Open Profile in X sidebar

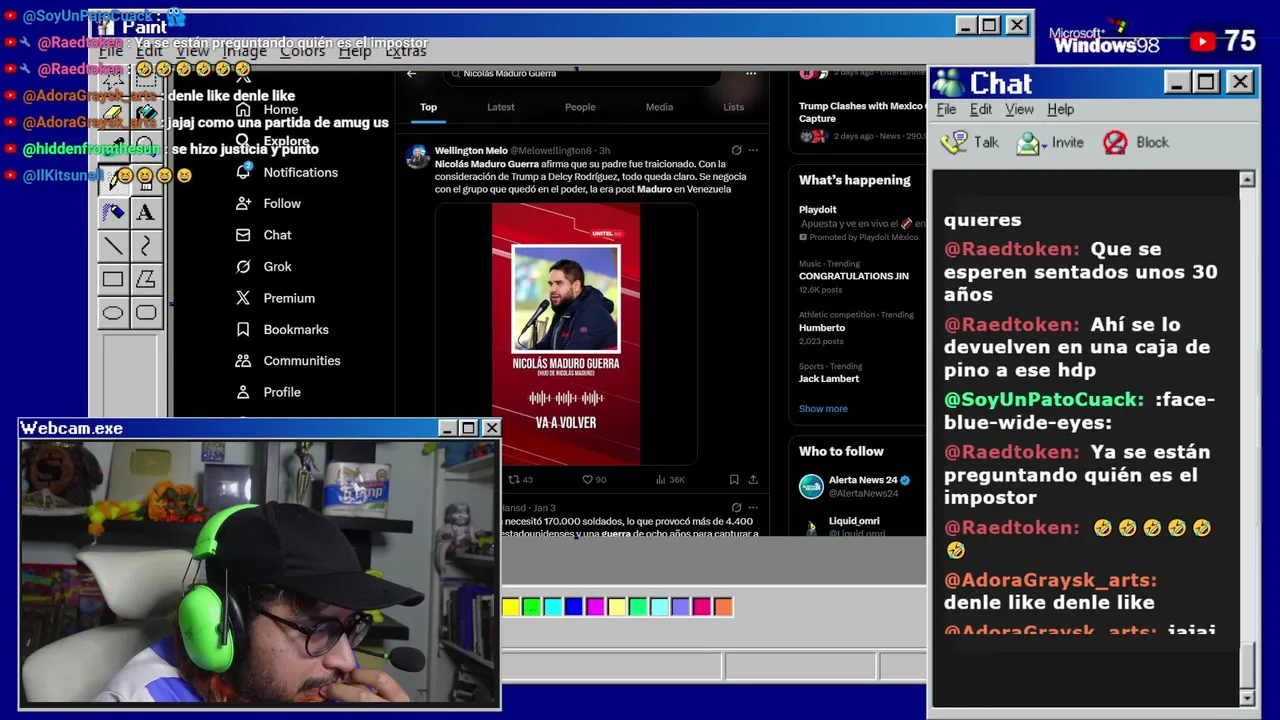(x=243, y=392)
